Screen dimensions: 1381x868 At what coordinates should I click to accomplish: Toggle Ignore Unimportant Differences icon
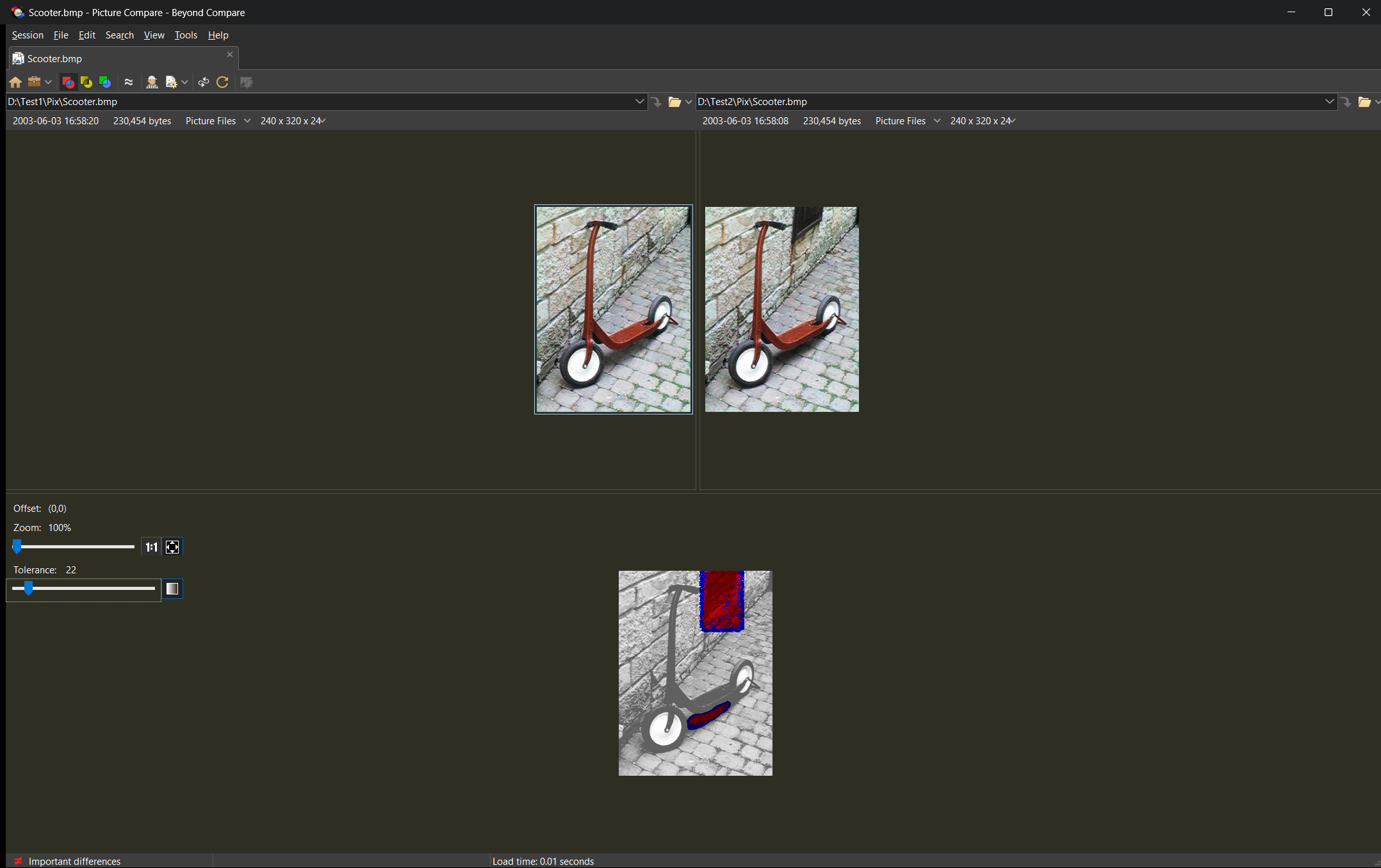[129, 82]
